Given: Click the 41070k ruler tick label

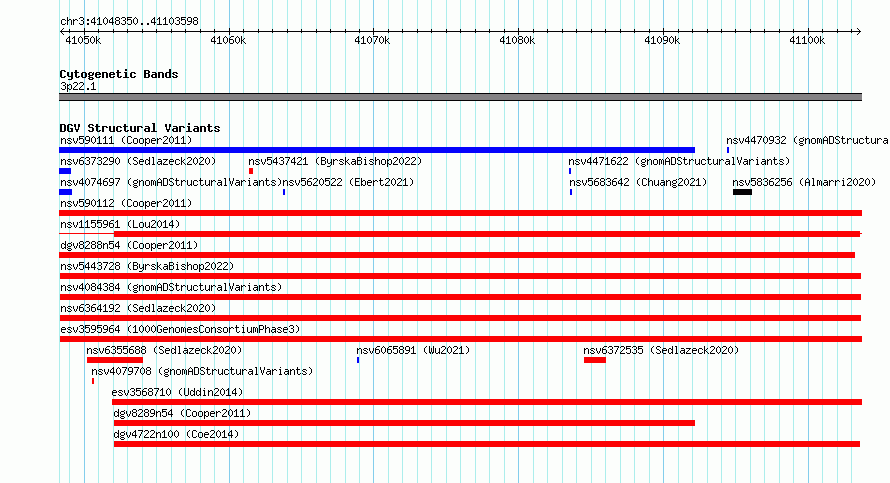Looking at the screenshot, I should pos(372,40).
